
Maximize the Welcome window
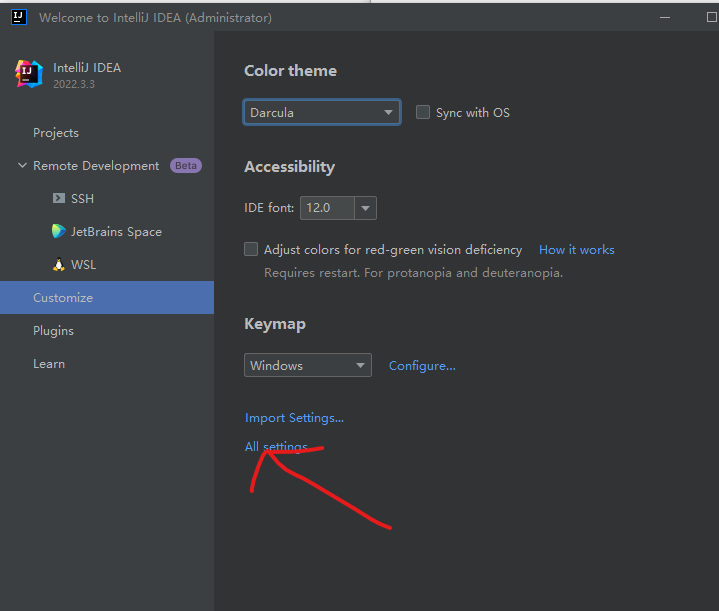point(712,17)
